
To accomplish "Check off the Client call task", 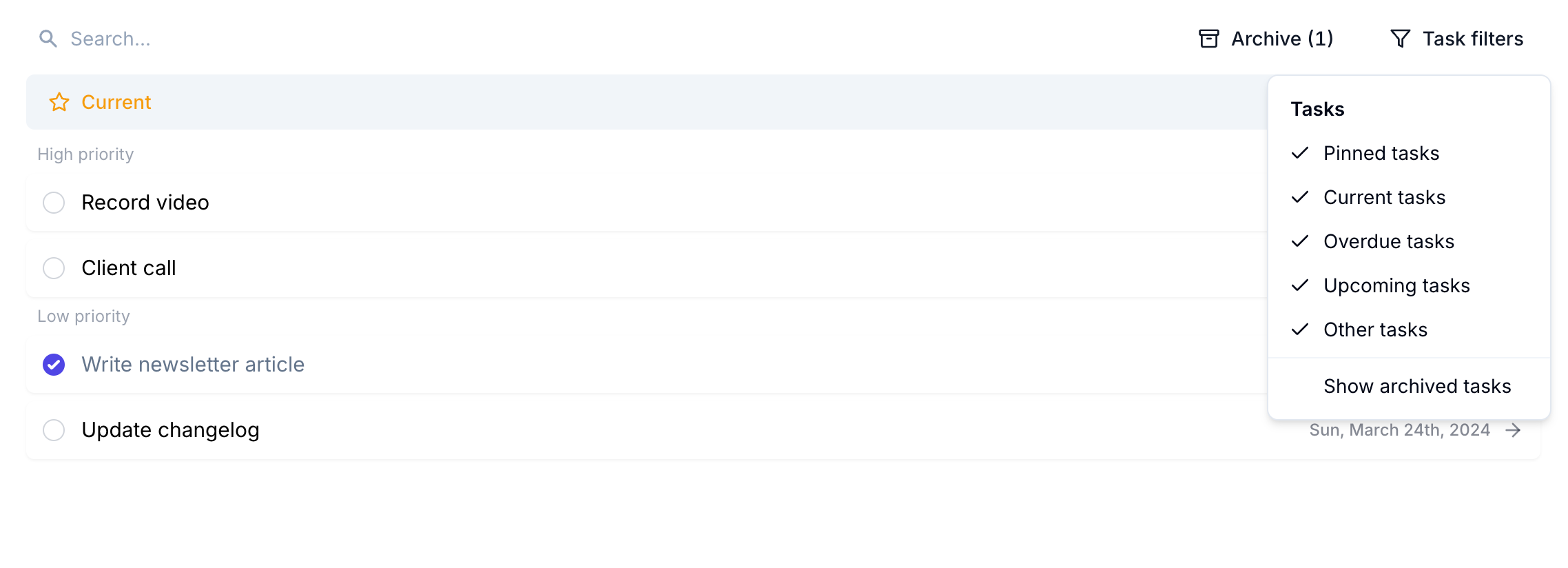I will (54, 268).
